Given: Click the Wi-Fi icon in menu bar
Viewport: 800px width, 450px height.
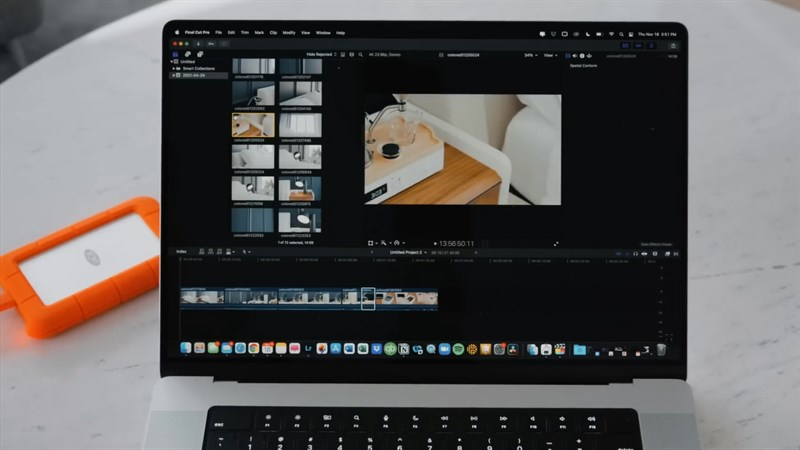Looking at the screenshot, I should tap(611, 34).
